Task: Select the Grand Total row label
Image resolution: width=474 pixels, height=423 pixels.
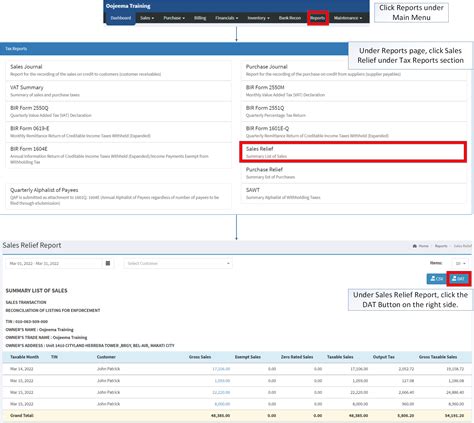Action: (22, 416)
